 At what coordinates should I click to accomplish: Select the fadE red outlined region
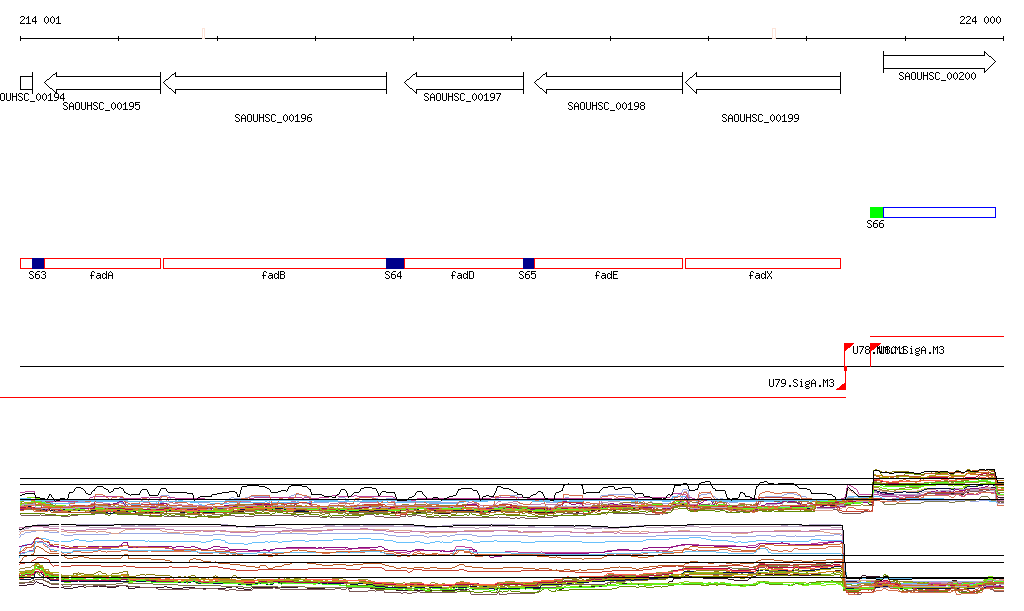pos(608,263)
